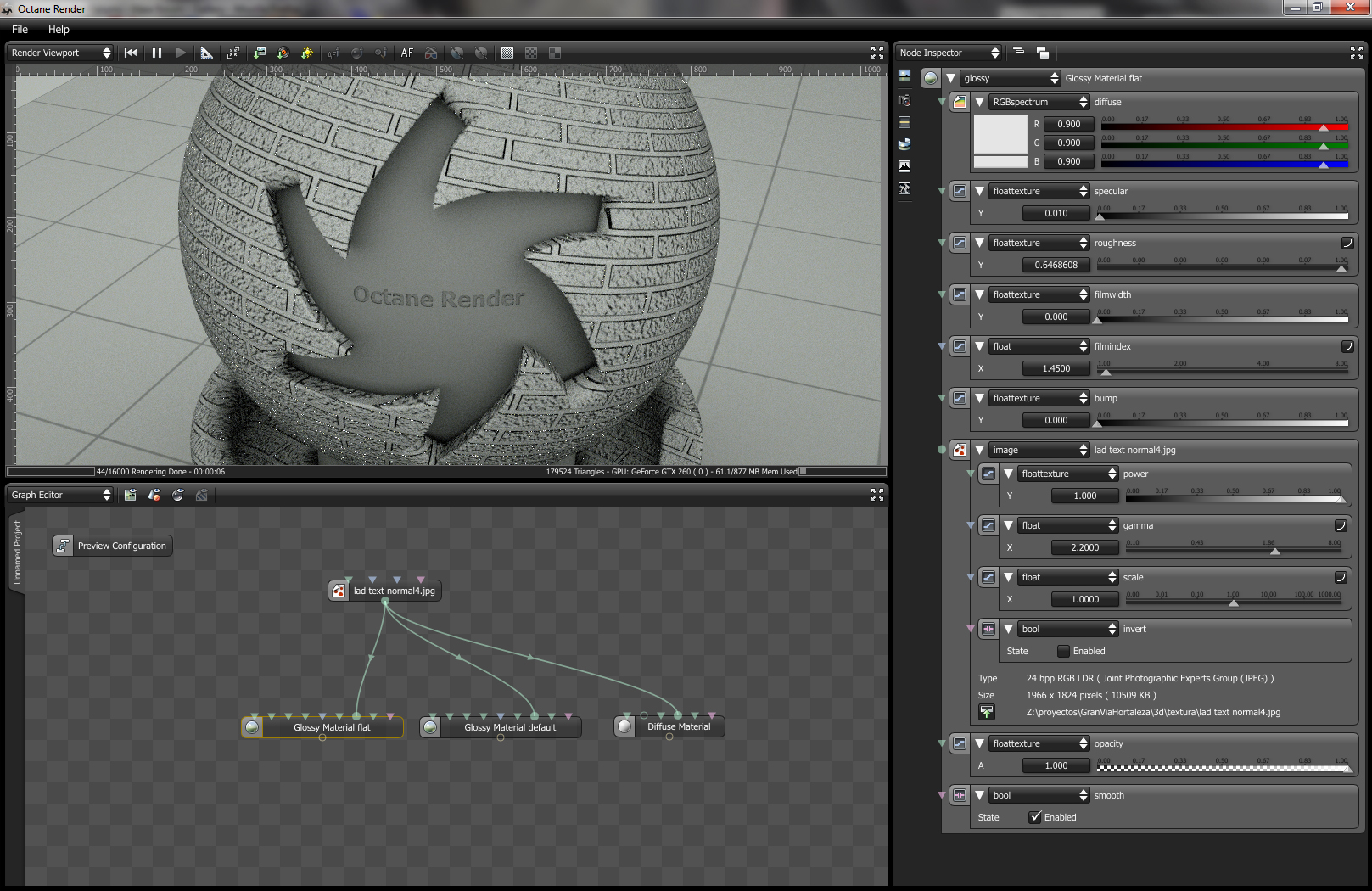Viewport: 1372px width, 891px height.
Task: Click the specular Y value field
Action: click(1056, 213)
